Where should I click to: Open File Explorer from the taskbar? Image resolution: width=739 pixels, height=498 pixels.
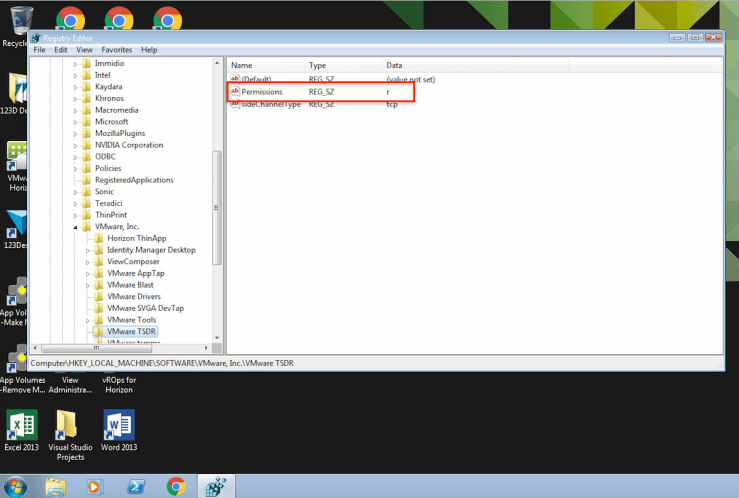pos(56,486)
